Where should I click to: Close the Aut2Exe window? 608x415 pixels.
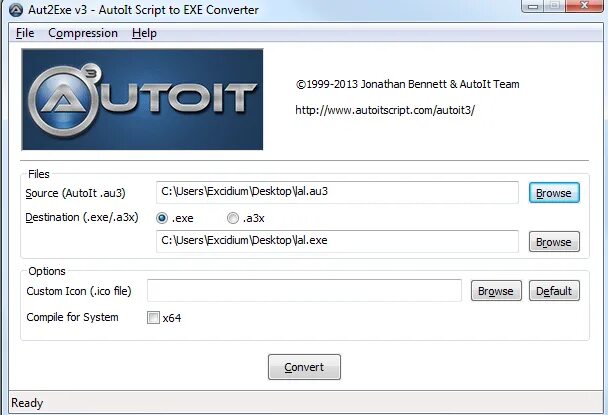584,6
